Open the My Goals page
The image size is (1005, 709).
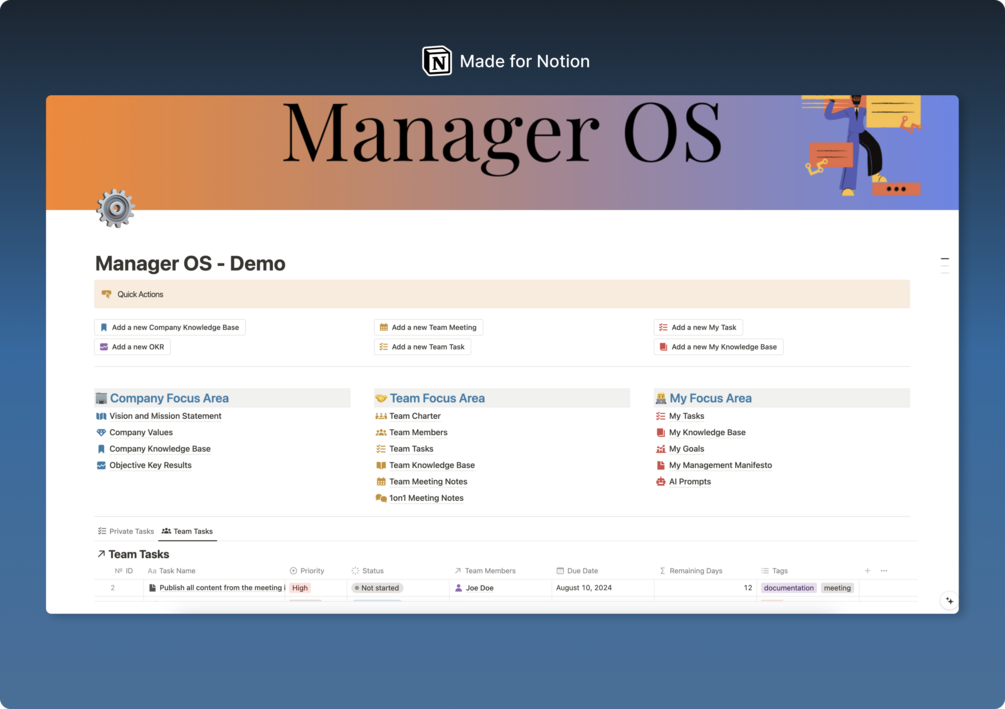click(686, 449)
